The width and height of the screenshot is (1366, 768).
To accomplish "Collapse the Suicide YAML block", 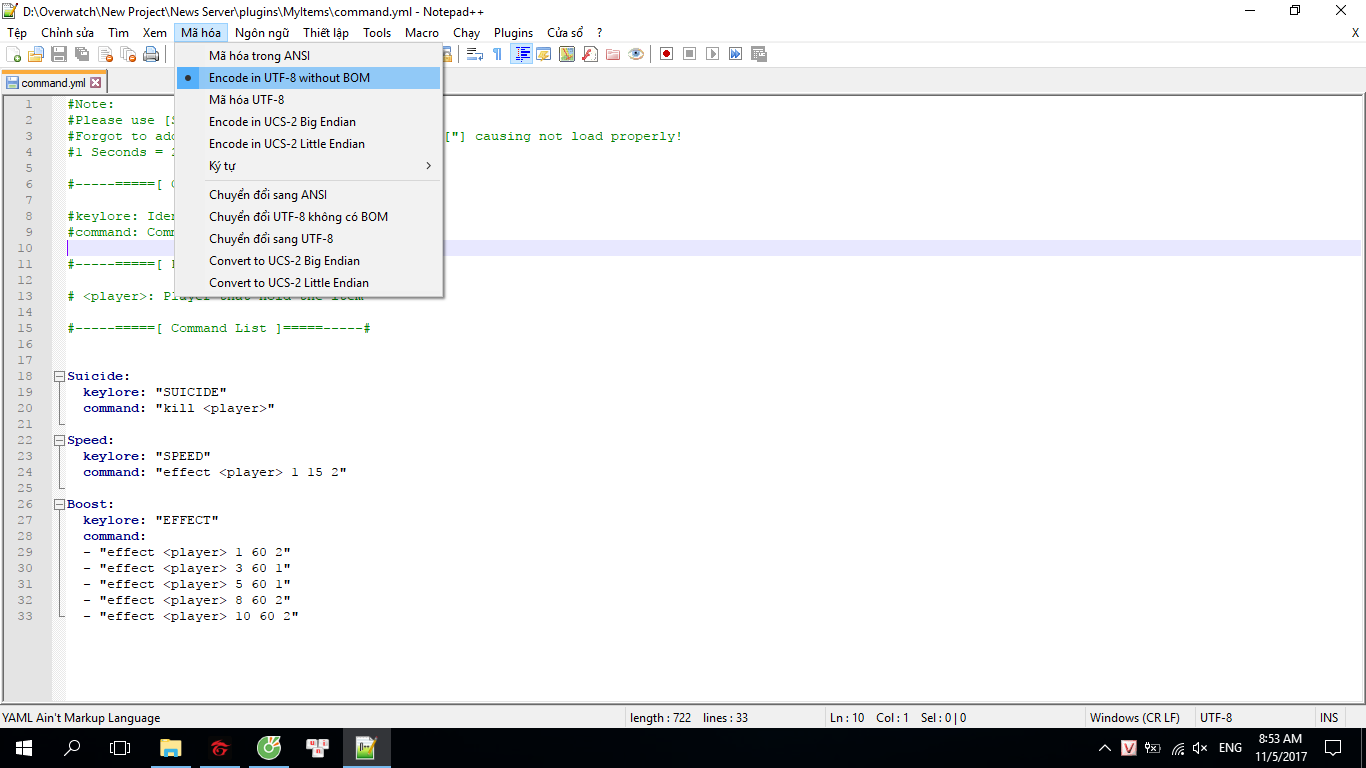I will coord(59,376).
